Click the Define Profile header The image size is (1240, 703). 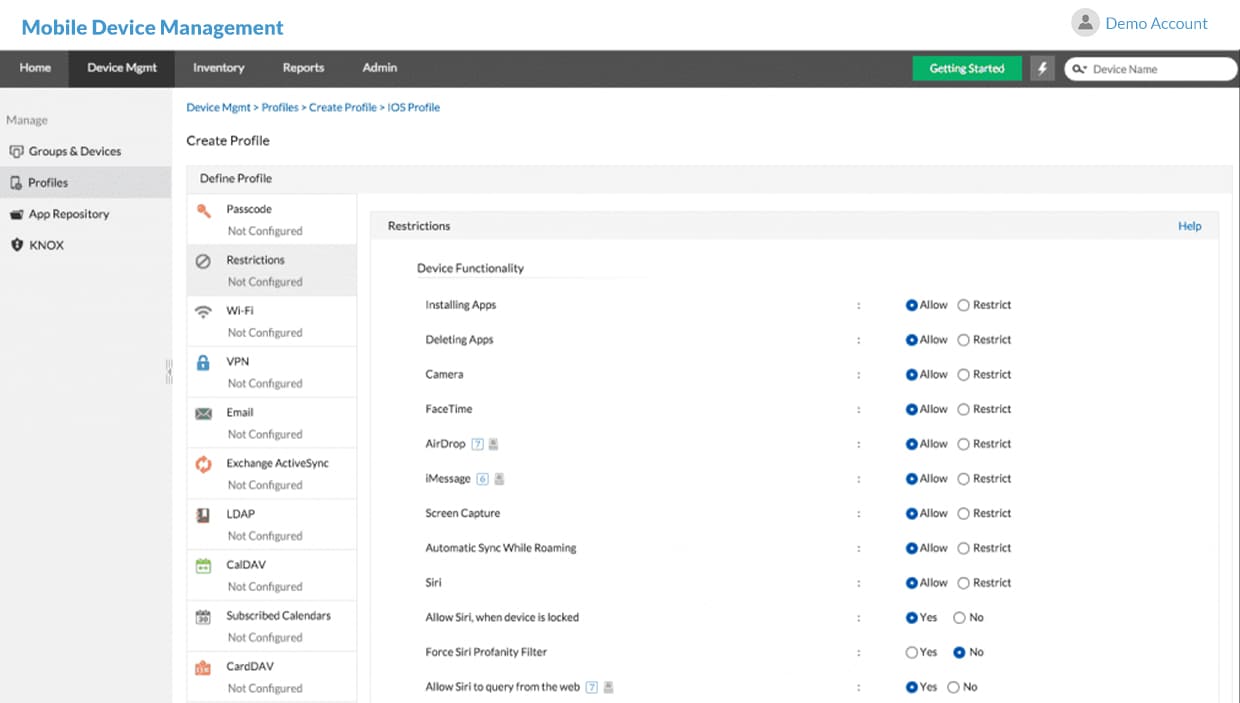[236, 178]
